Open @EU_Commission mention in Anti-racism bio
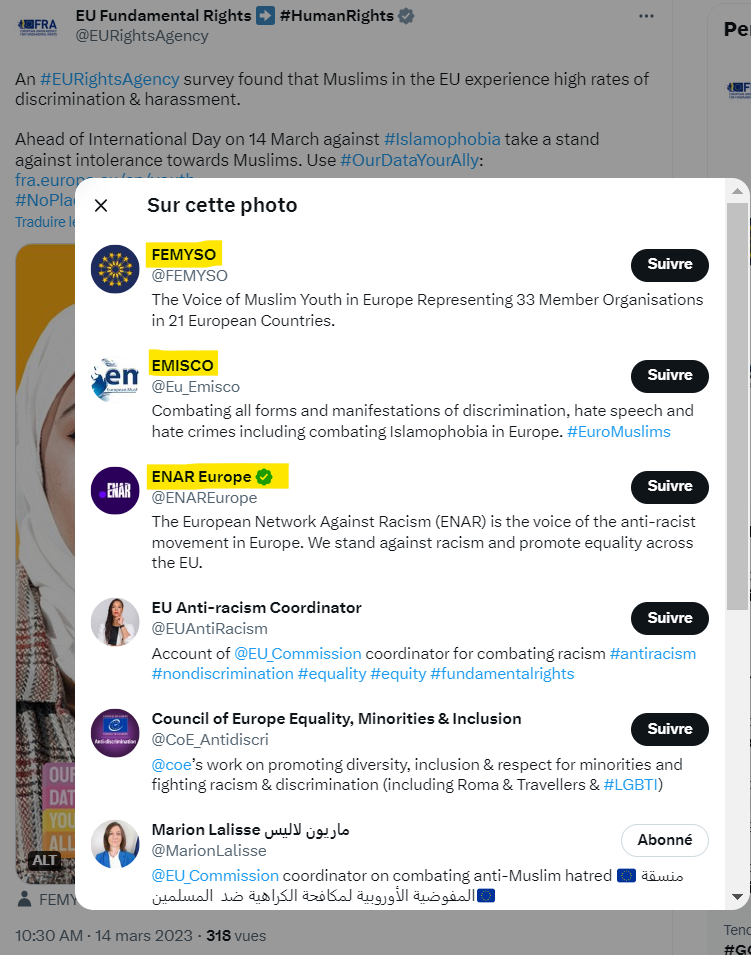This screenshot has width=751, height=955. [298, 654]
